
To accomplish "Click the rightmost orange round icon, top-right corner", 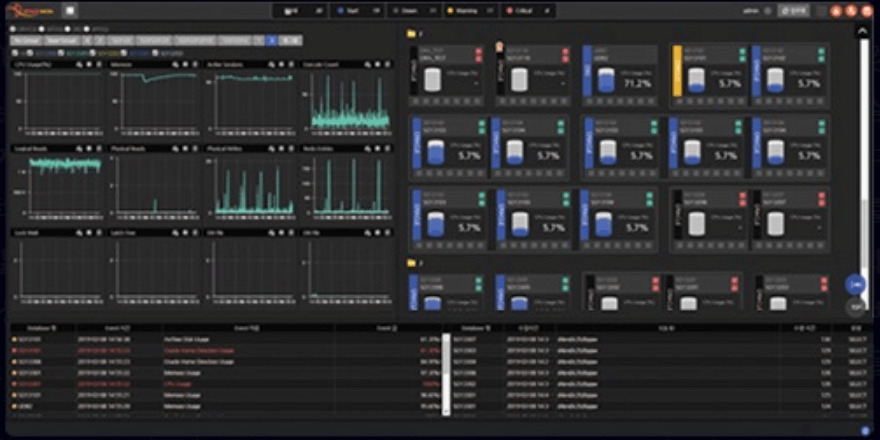I will pos(866,11).
